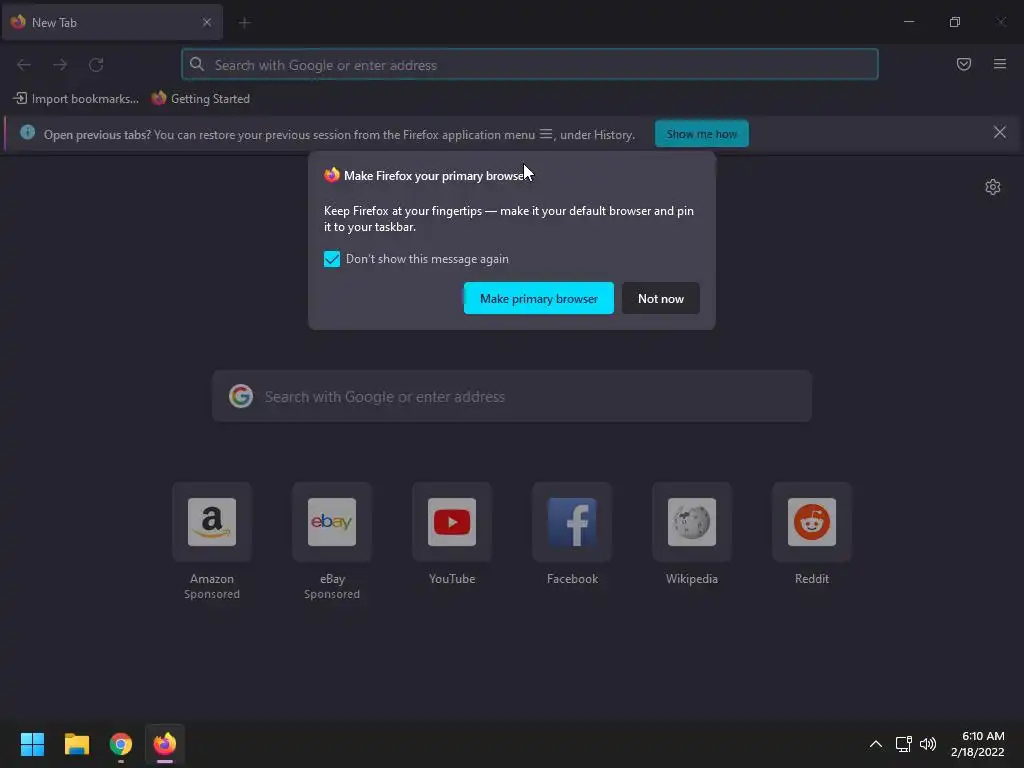
Task: Click the search magnifier in address bar
Action: click(197, 64)
